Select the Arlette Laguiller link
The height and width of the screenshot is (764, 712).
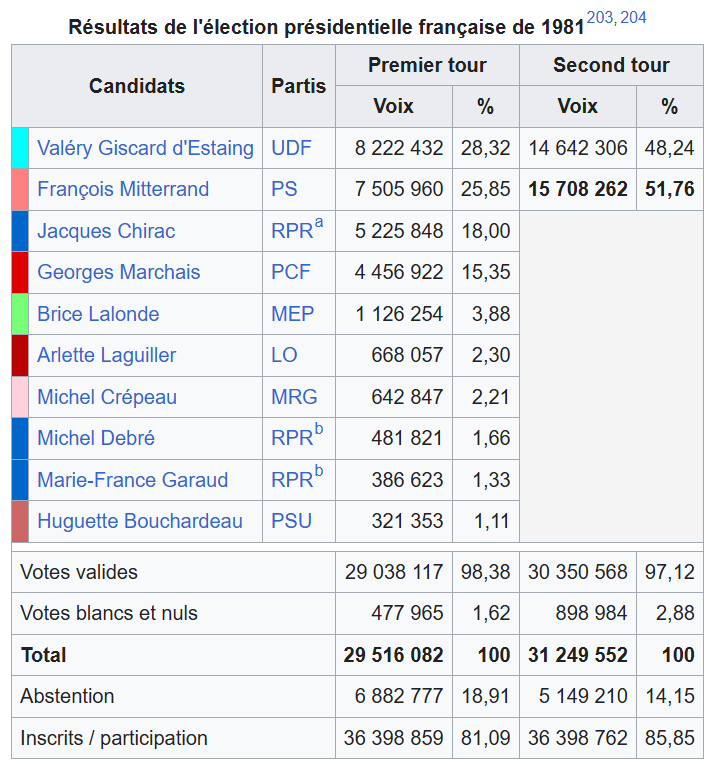(x=106, y=355)
